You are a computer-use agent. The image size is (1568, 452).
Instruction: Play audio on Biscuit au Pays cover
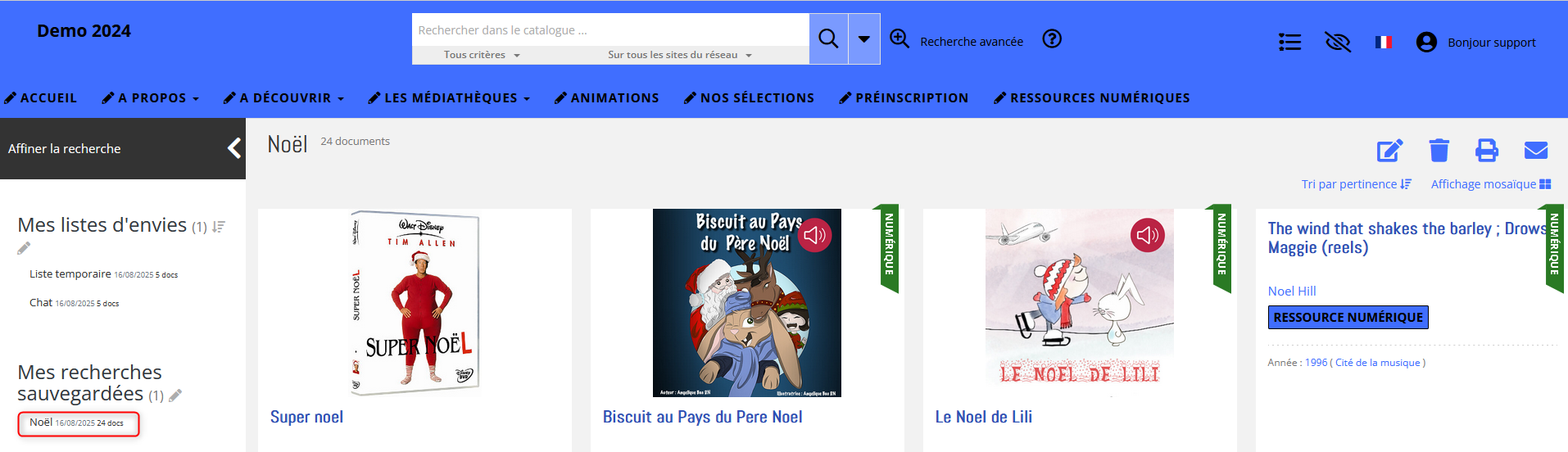point(814,236)
